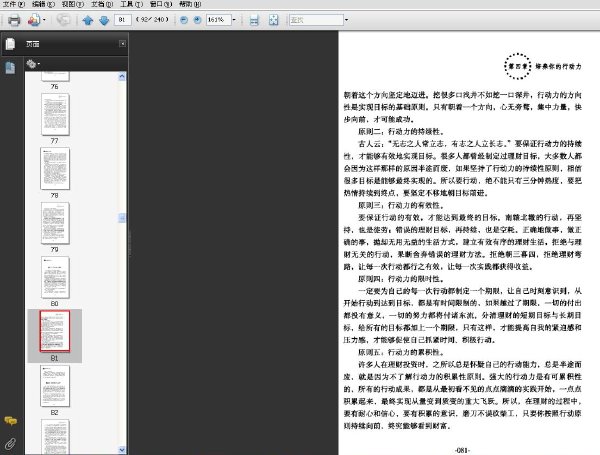Open the 帮助 (Help) menu
600x455 pixels.
[190, 4]
